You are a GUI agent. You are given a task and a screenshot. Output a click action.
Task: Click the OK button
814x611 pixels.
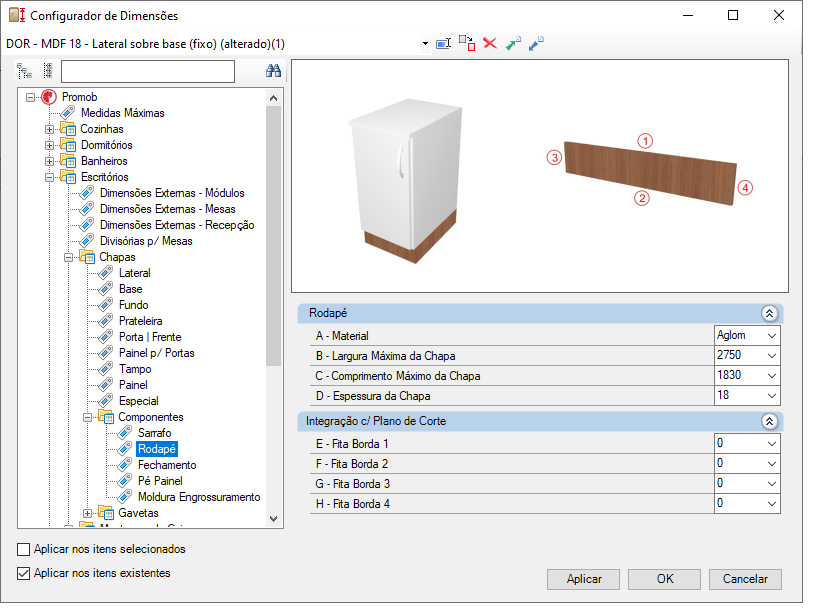(664, 579)
